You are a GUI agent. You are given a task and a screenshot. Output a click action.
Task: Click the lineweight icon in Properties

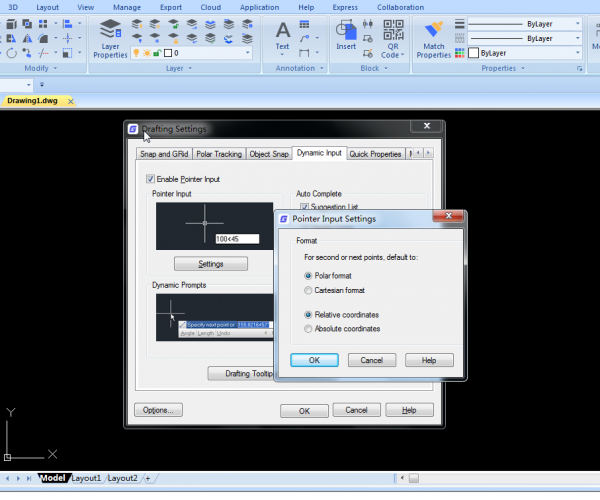(x=460, y=24)
